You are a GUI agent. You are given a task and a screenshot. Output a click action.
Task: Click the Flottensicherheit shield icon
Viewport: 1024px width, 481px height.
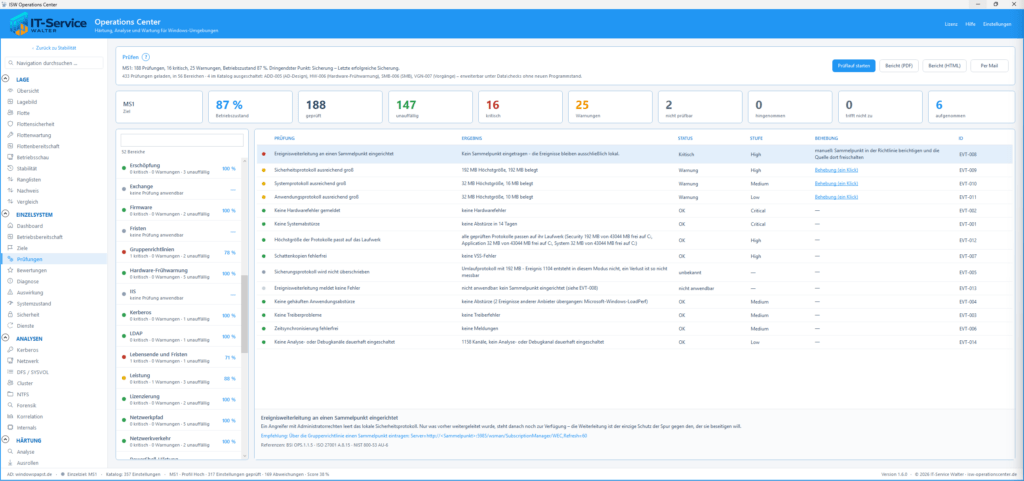pos(10,124)
